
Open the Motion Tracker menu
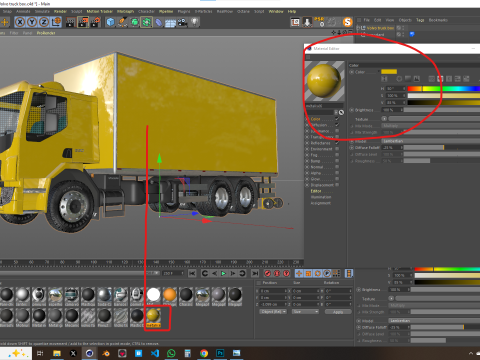(x=100, y=11)
